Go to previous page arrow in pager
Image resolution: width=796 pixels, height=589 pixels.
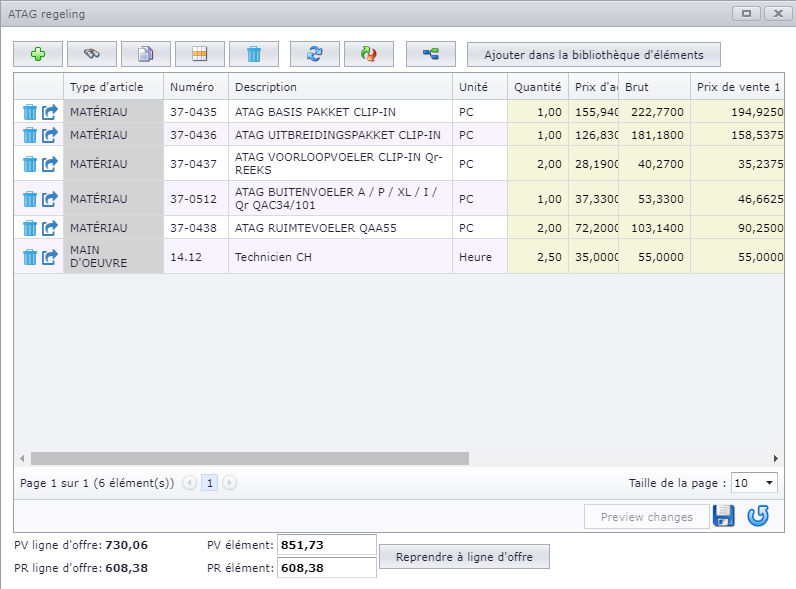tap(189, 483)
